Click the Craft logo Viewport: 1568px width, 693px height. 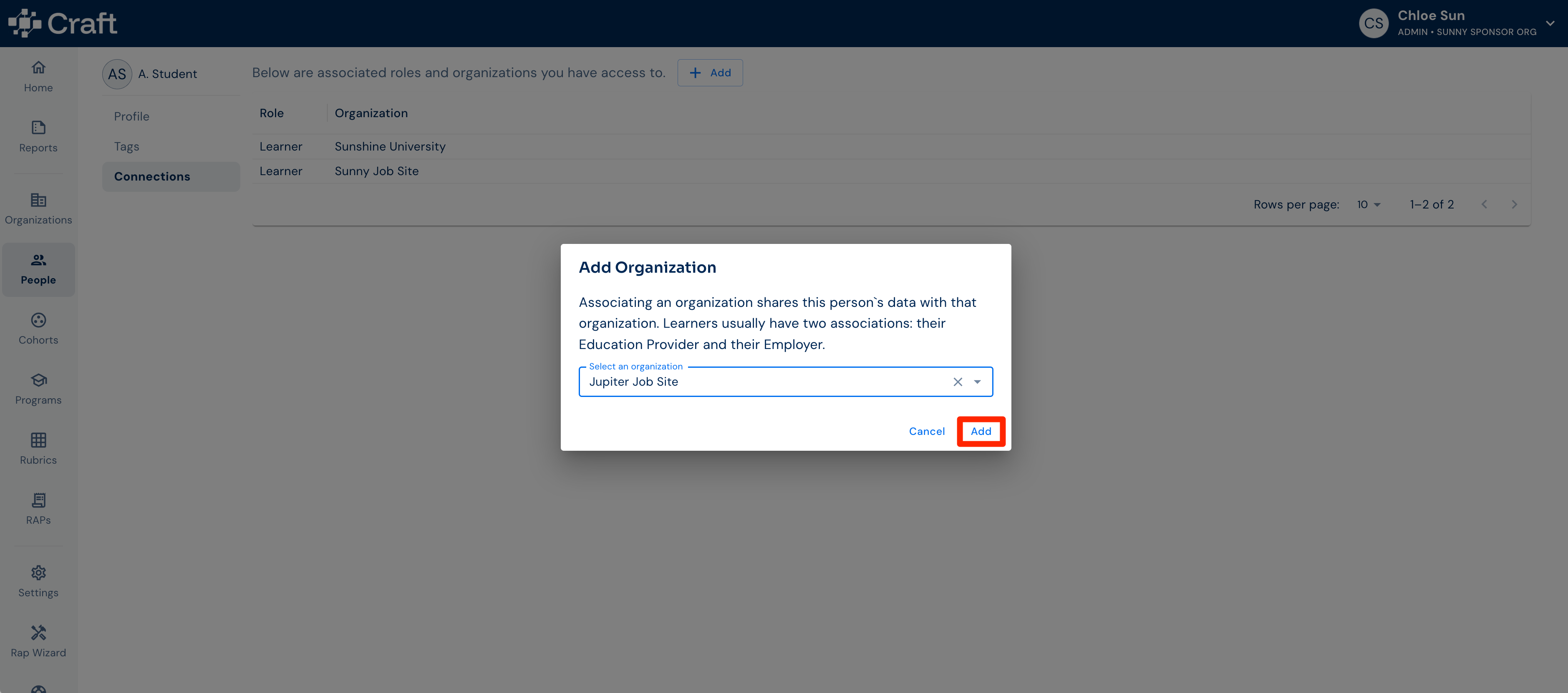coord(63,23)
